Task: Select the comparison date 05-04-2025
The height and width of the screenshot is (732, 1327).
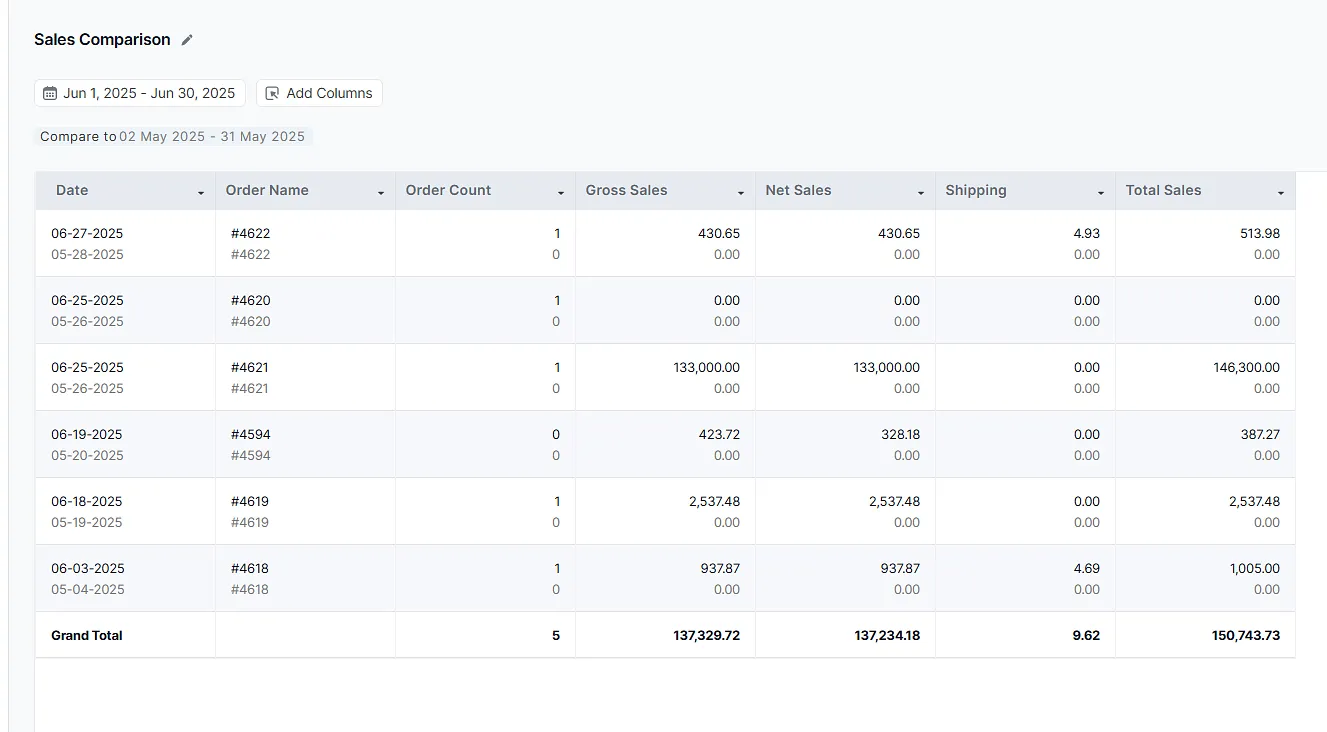Action: (x=88, y=589)
